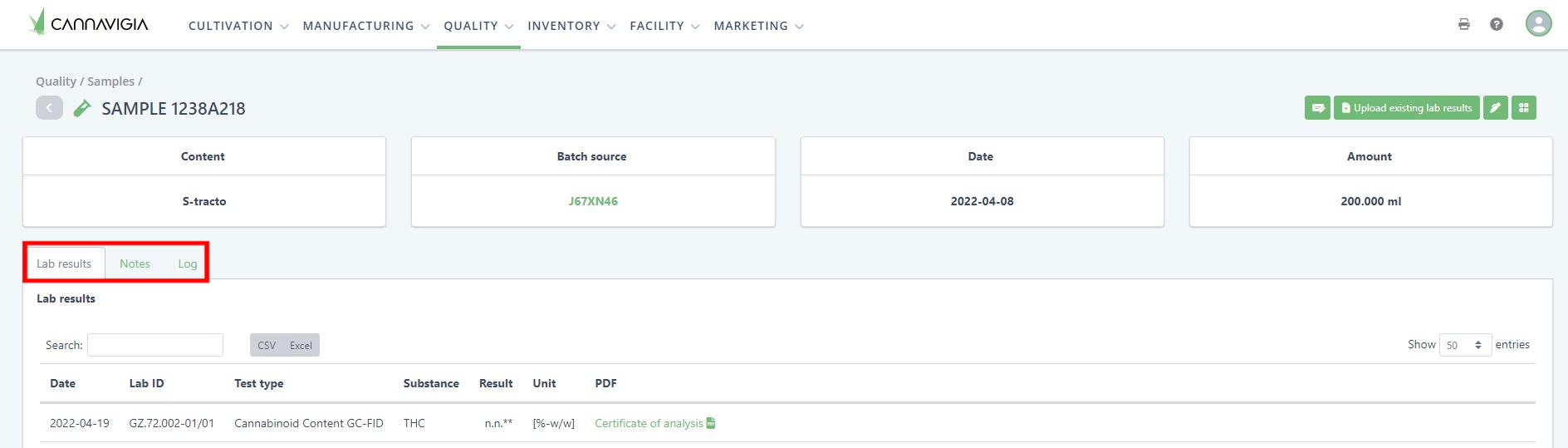This screenshot has width=1568, height=448.
Task: Click Upload existing lab results button
Action: (x=1406, y=108)
